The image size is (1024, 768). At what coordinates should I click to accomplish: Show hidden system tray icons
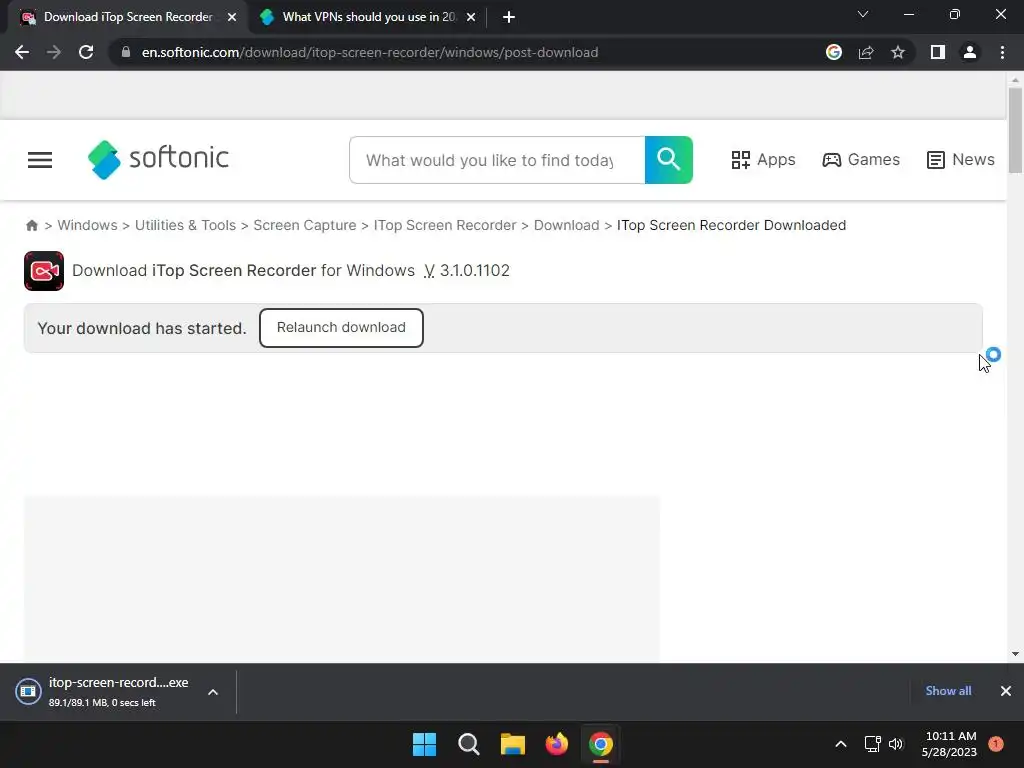point(841,744)
